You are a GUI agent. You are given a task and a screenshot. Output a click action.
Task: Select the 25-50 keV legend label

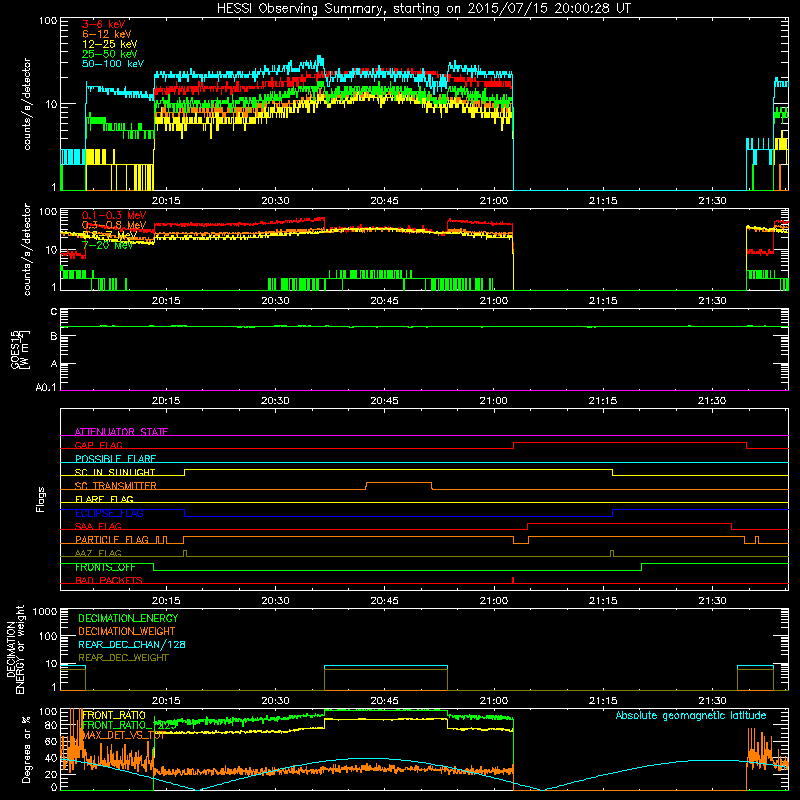pos(109,54)
